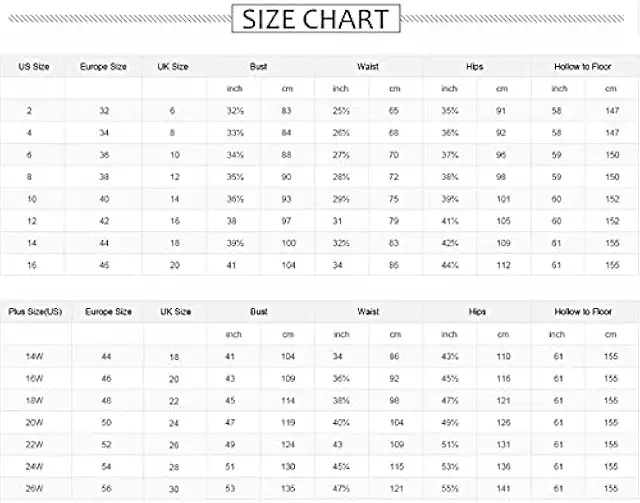Click UK Size header in the top table
The width and height of the screenshot is (640, 503).
tap(173, 67)
